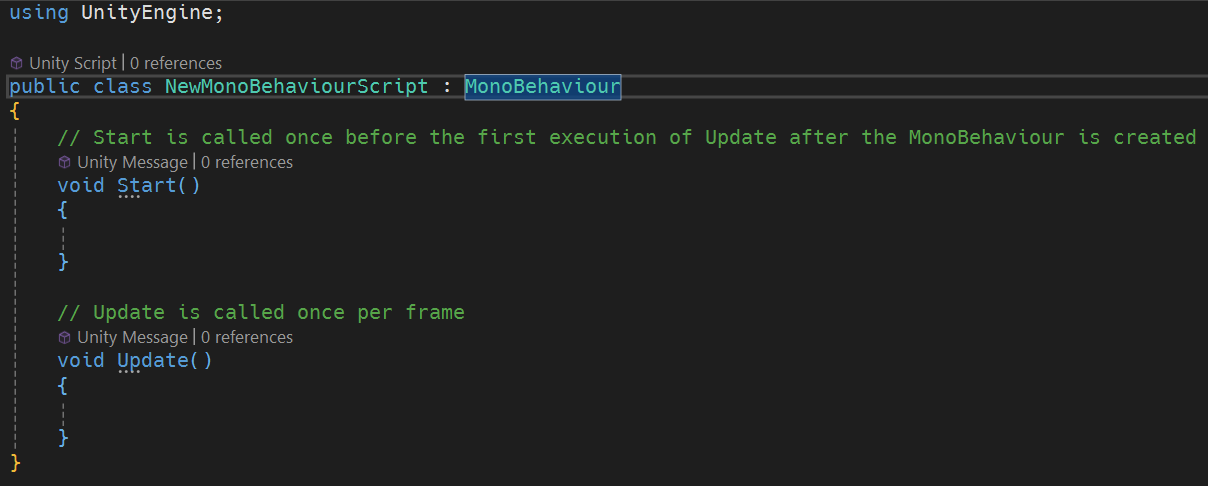Click the Unity Message cube icon above Update

pos(64,337)
